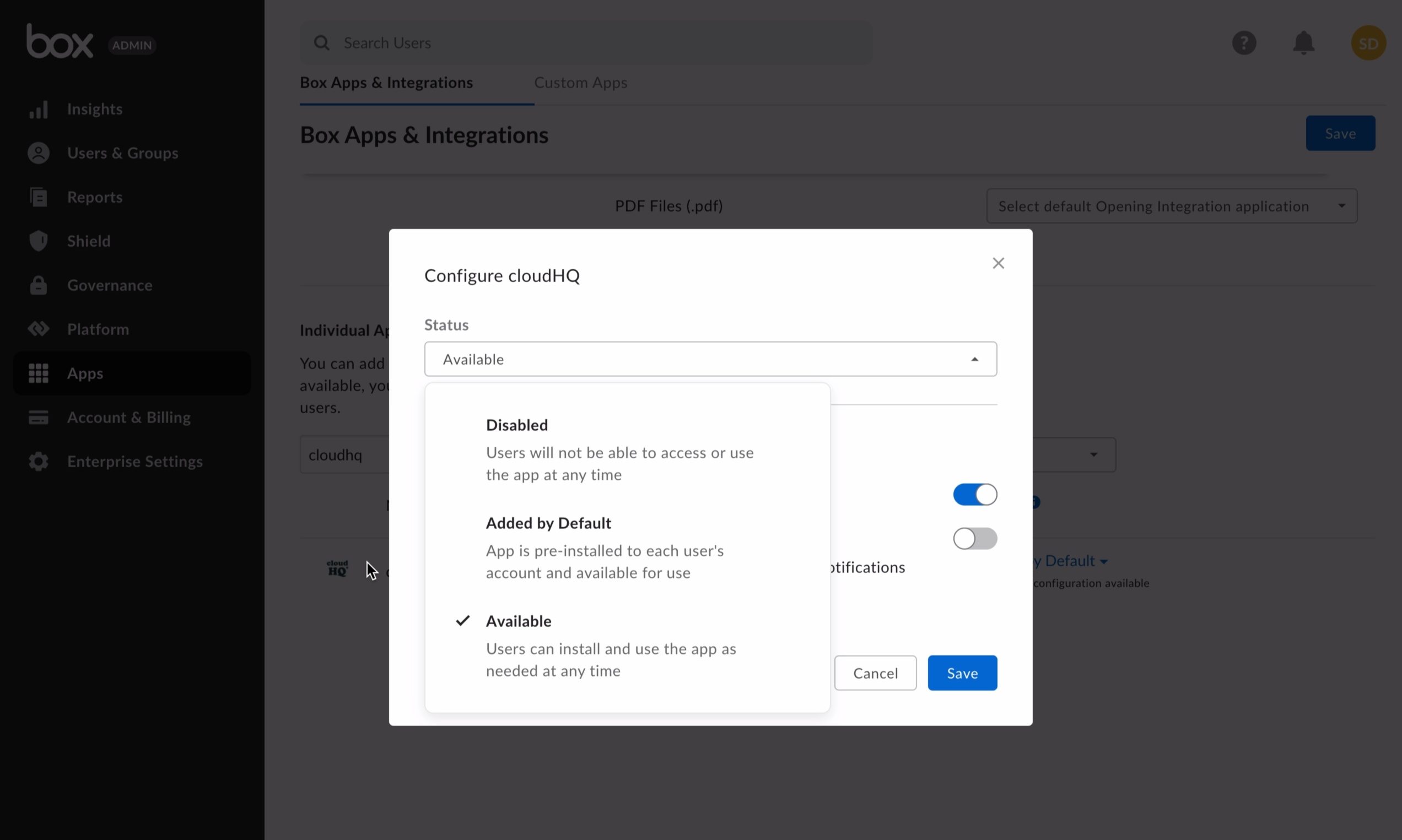Click the Reports document icon
Image resolution: width=1402 pixels, height=840 pixels.
pos(39,197)
